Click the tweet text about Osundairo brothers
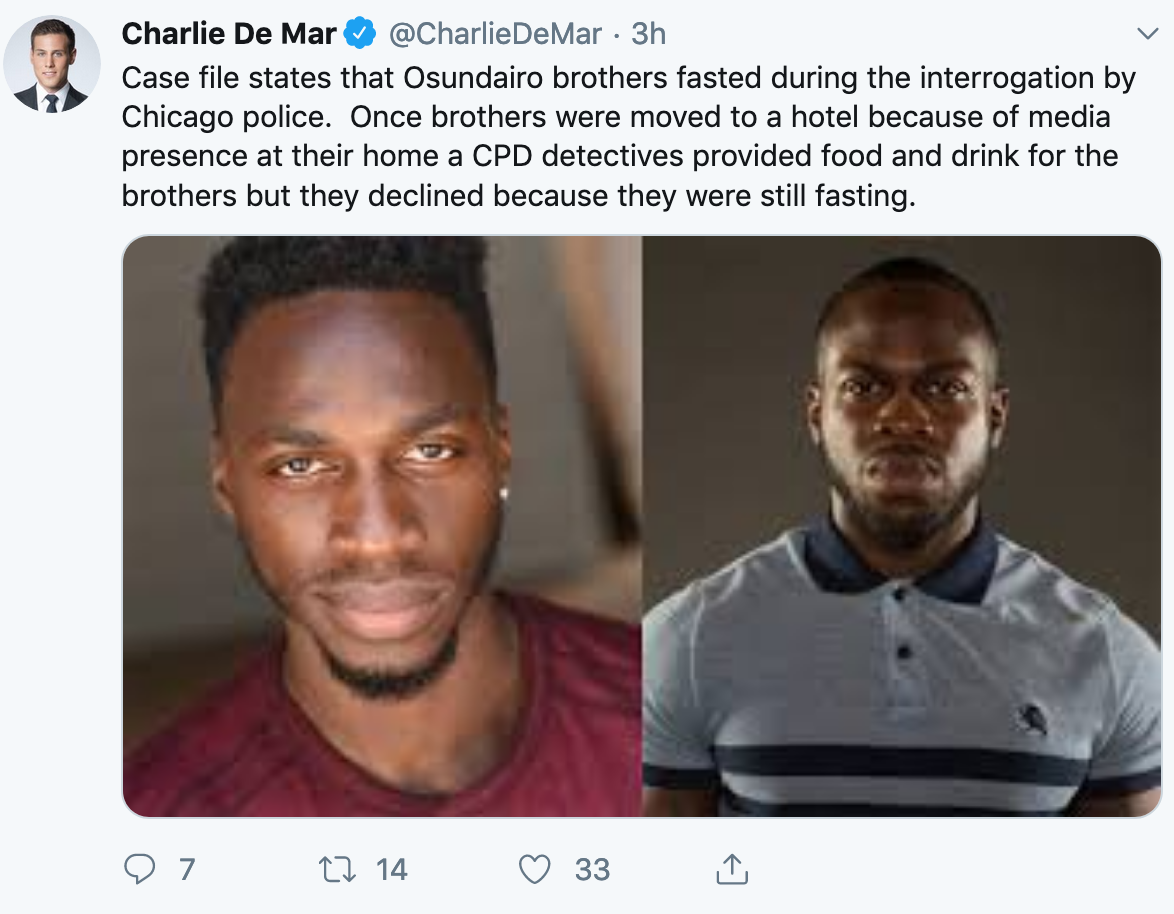The width and height of the screenshot is (1174, 914). pyautogui.click(x=629, y=136)
